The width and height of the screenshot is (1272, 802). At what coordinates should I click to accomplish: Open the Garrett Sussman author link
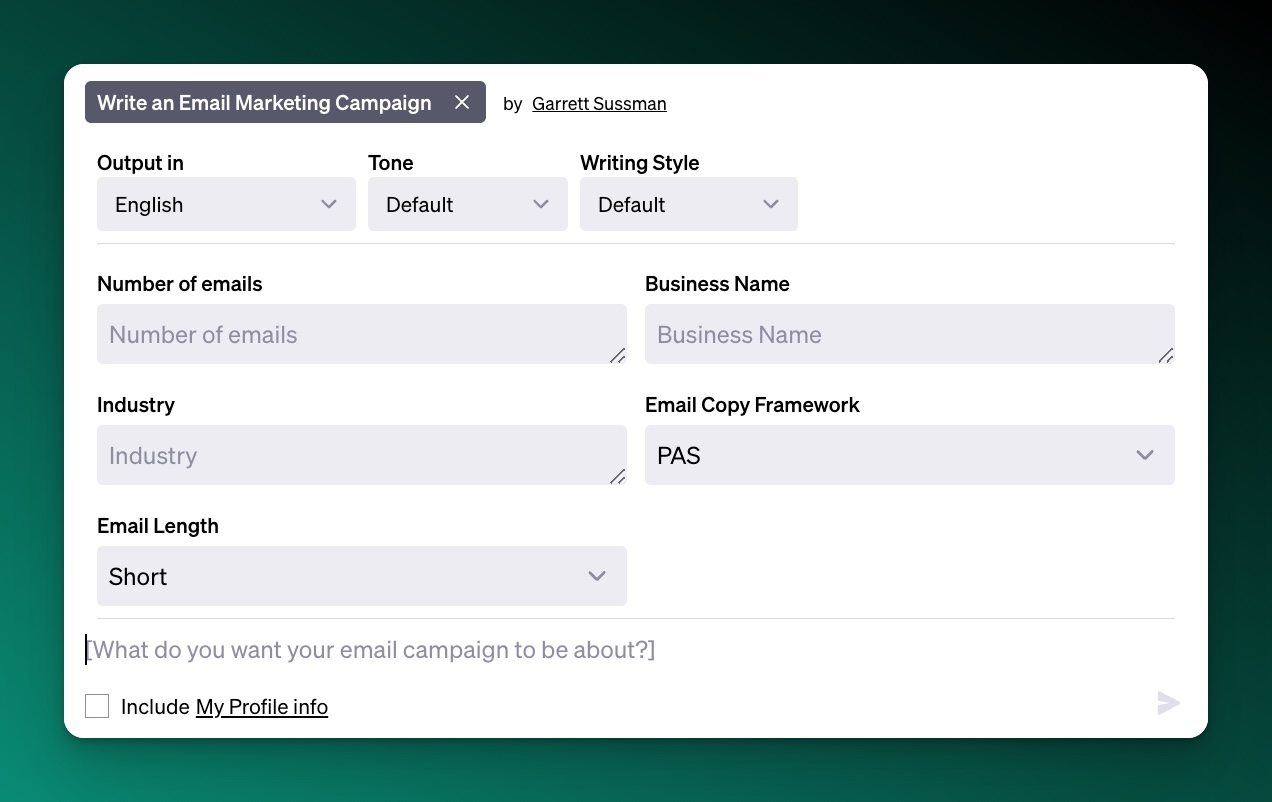599,104
